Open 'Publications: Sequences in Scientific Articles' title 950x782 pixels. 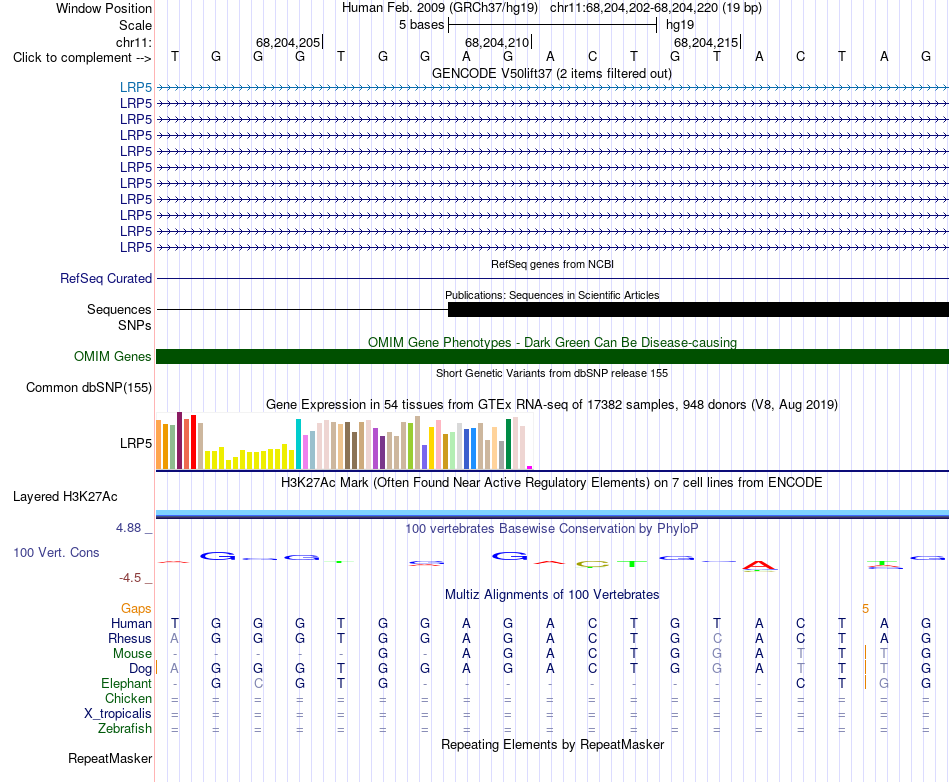(552, 295)
